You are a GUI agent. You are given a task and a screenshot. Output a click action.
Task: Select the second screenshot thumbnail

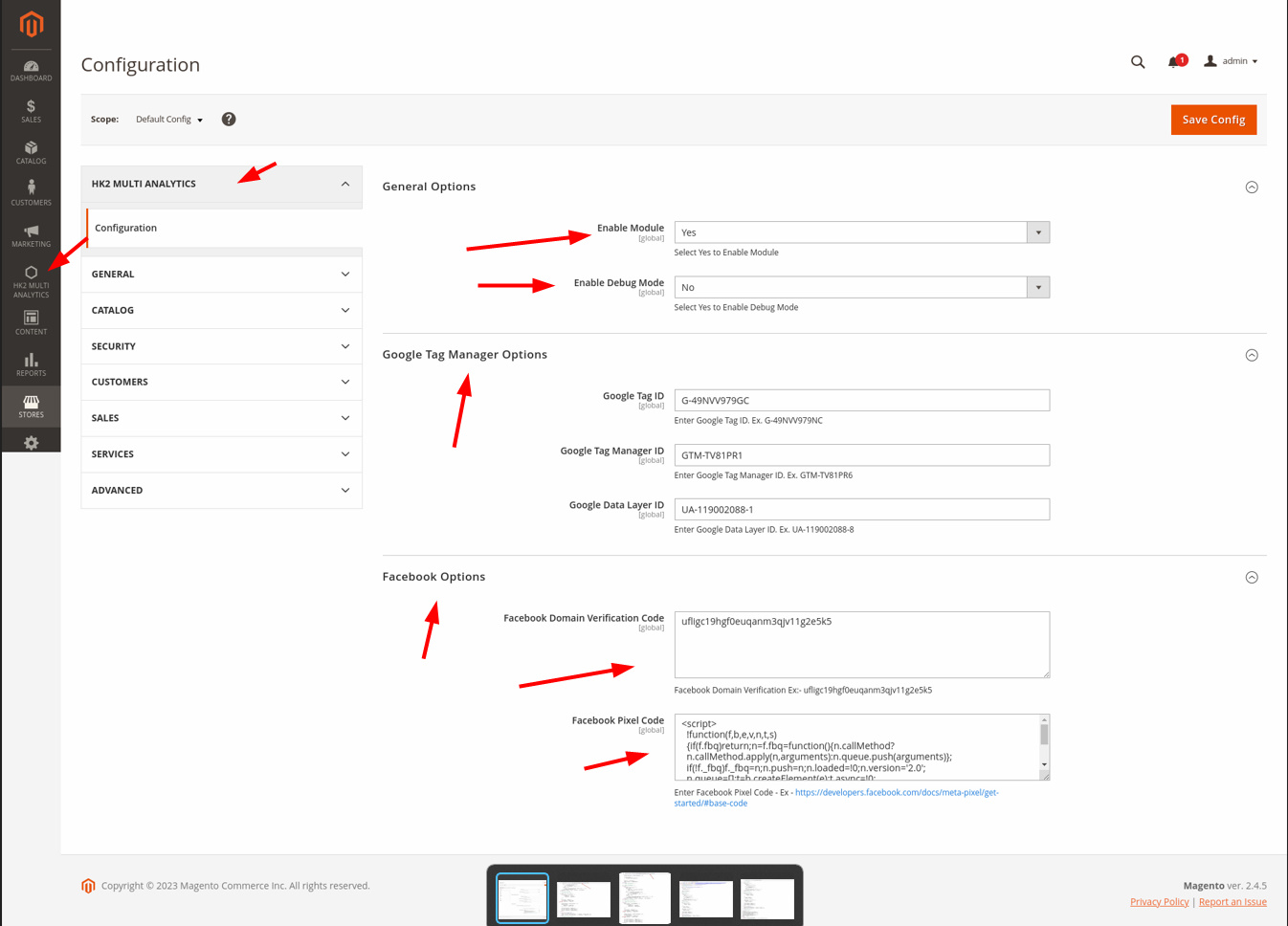tap(584, 899)
